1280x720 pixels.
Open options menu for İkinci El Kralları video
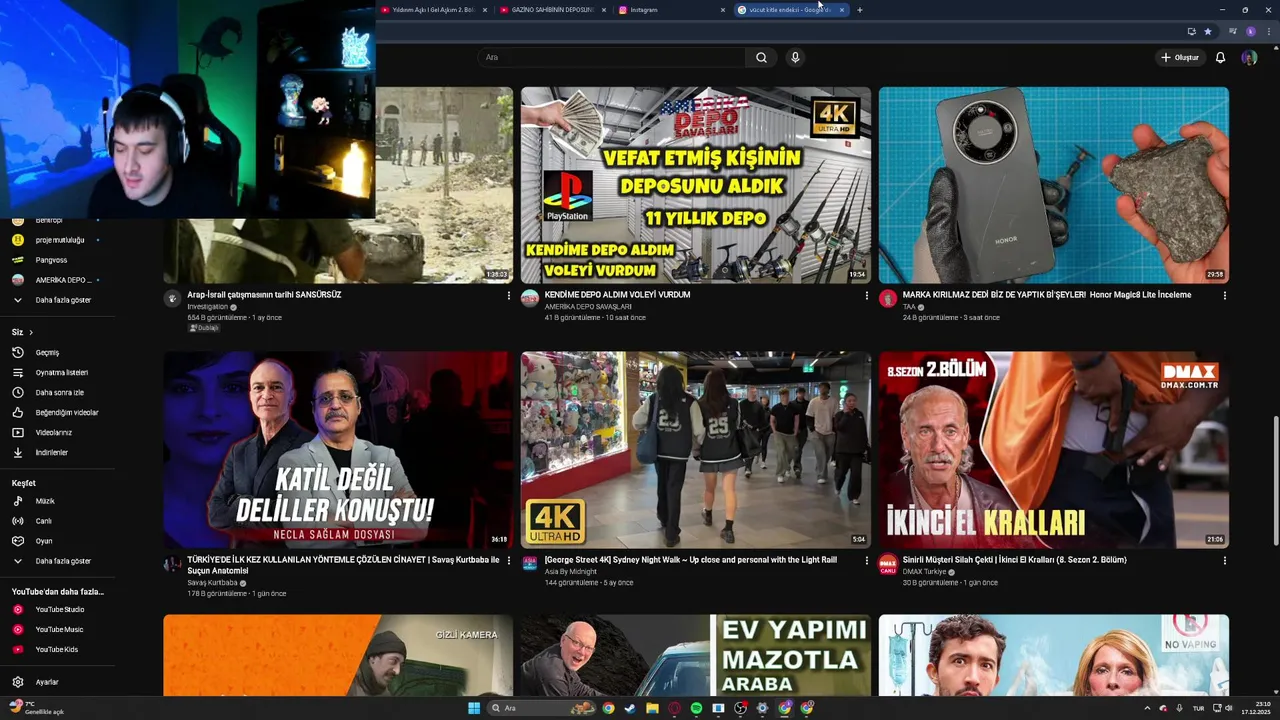(1224, 561)
